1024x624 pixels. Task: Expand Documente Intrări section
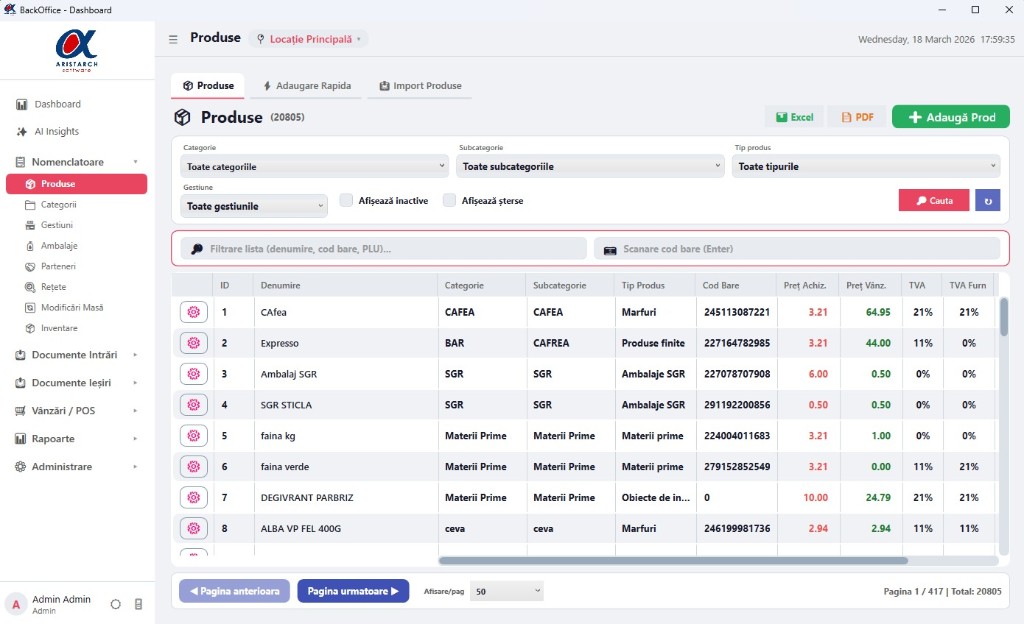pyautogui.click(x=76, y=355)
